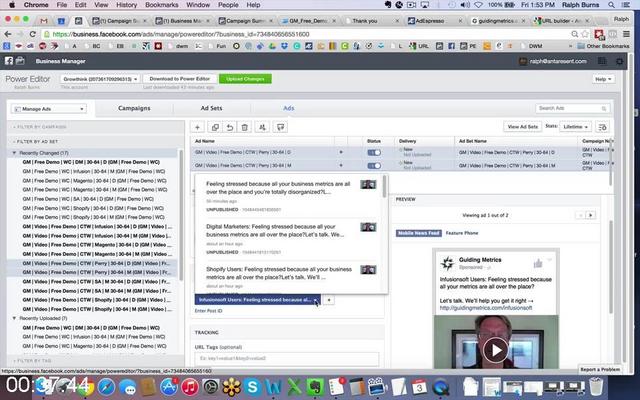Toggle status switch for Perry 30-64 D ad

(x=374, y=152)
